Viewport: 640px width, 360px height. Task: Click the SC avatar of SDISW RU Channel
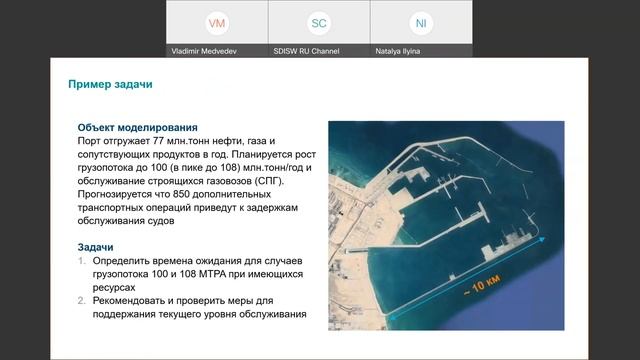(x=319, y=23)
